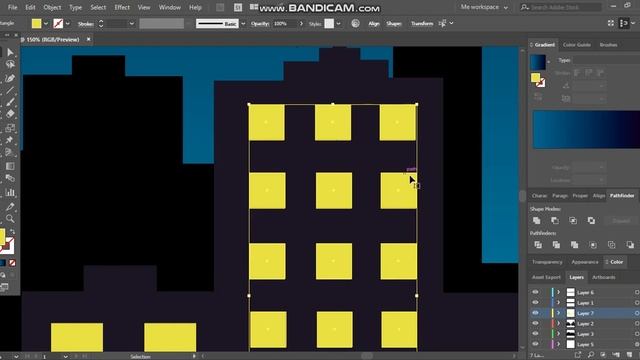
Task: Open the fill color dropdown in control bar
Action: (x=46, y=24)
